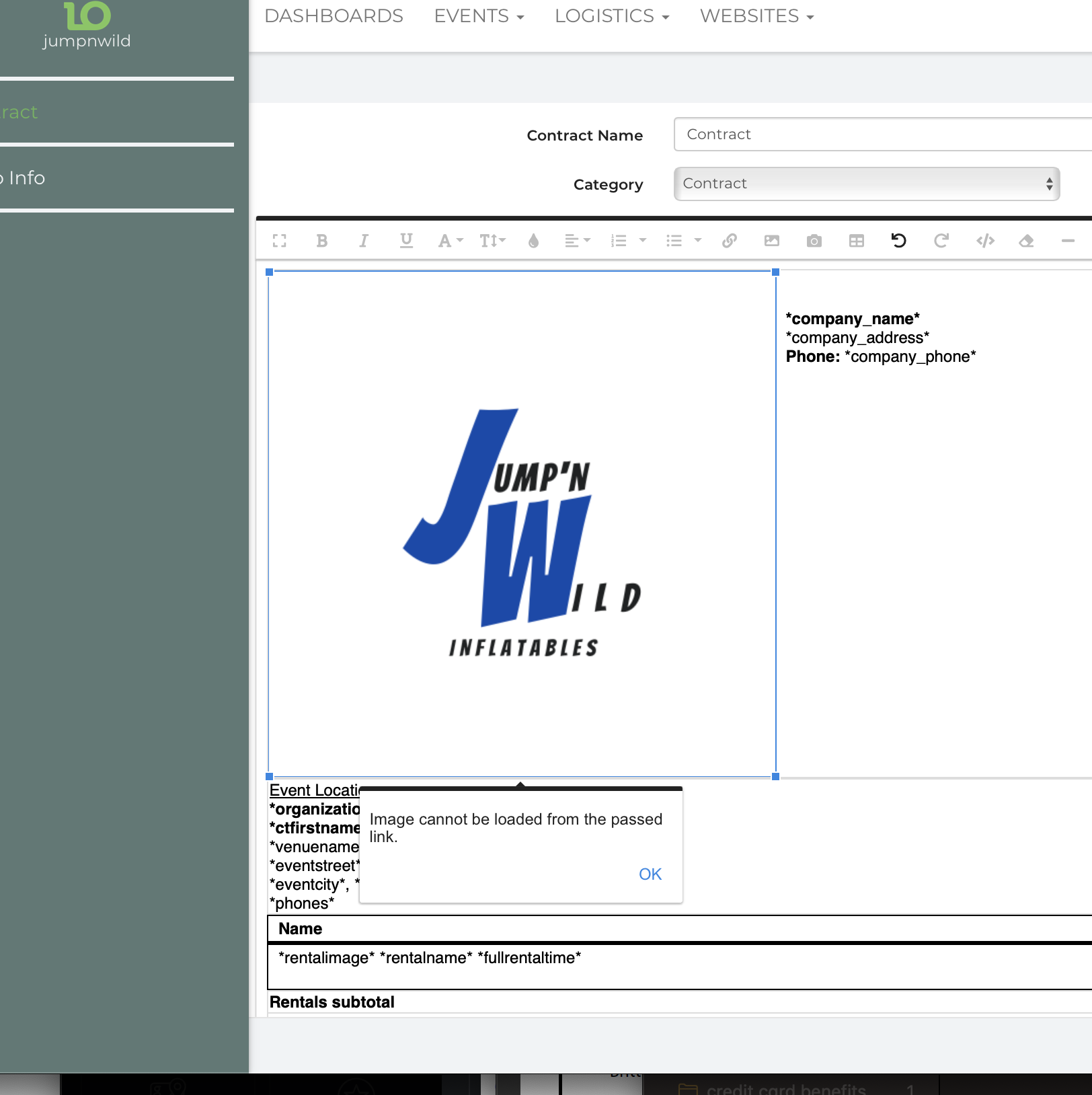Image resolution: width=1092 pixels, height=1095 pixels.
Task: Click OK in the image error dialog
Action: click(650, 874)
